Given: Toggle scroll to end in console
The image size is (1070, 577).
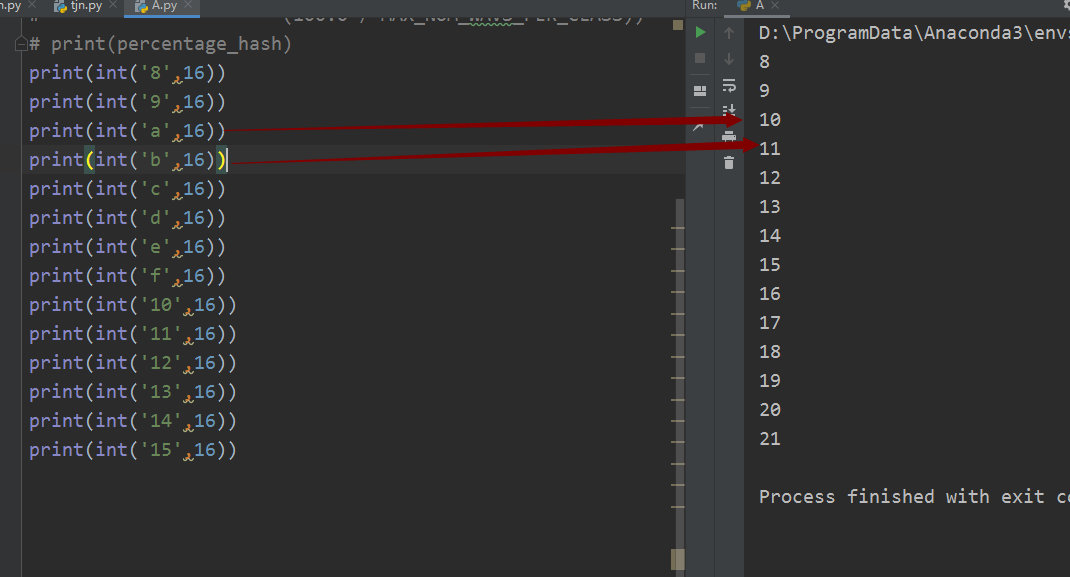Looking at the screenshot, I should tap(729, 113).
